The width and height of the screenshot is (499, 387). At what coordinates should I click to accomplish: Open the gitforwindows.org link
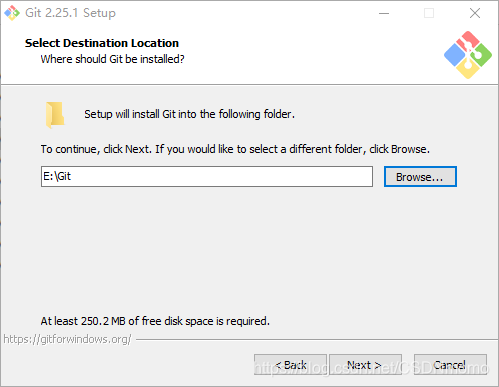[x=67, y=339]
